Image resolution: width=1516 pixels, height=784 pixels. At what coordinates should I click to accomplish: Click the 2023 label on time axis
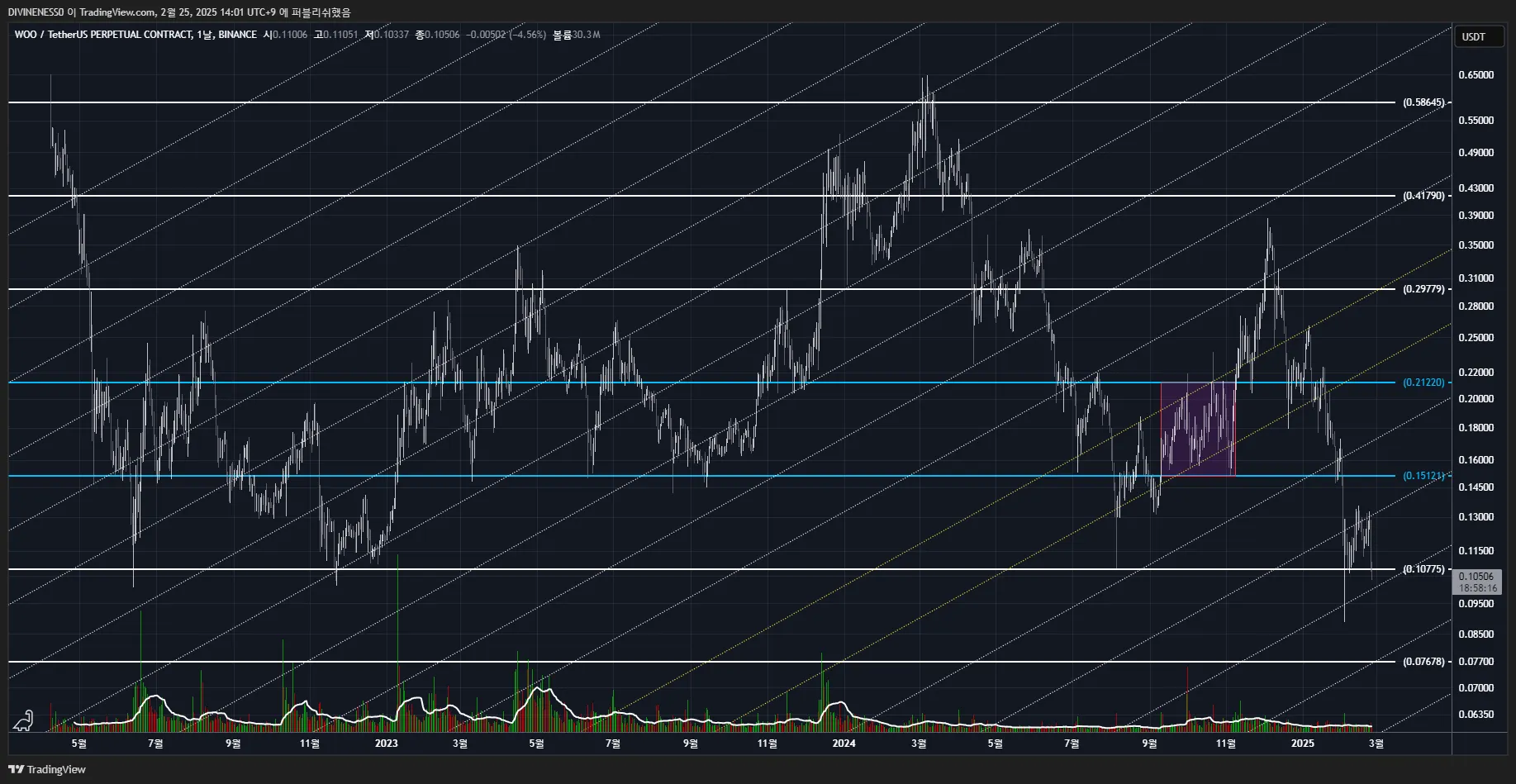click(x=387, y=744)
